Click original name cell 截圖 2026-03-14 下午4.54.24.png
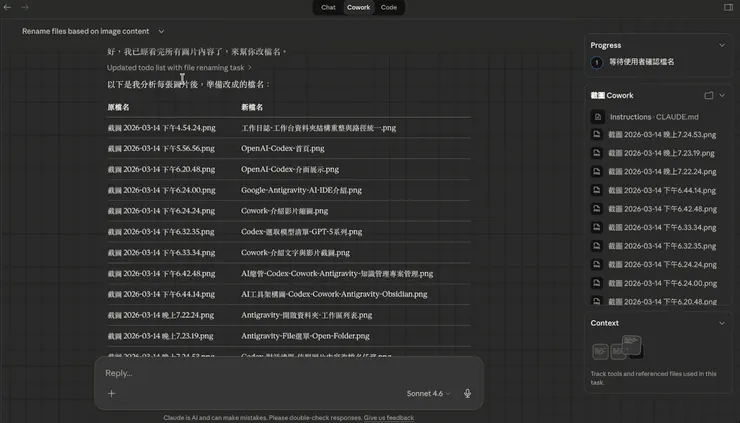 coord(161,128)
